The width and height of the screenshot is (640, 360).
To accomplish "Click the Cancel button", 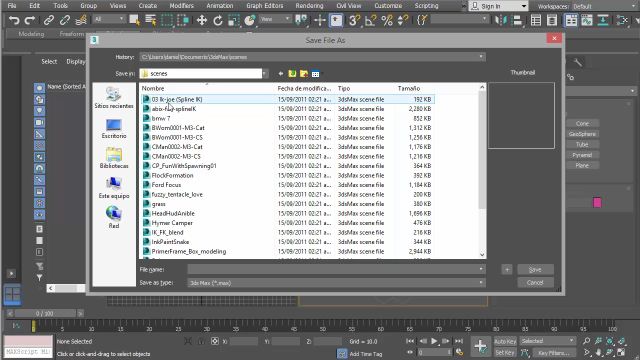I will (535, 282).
